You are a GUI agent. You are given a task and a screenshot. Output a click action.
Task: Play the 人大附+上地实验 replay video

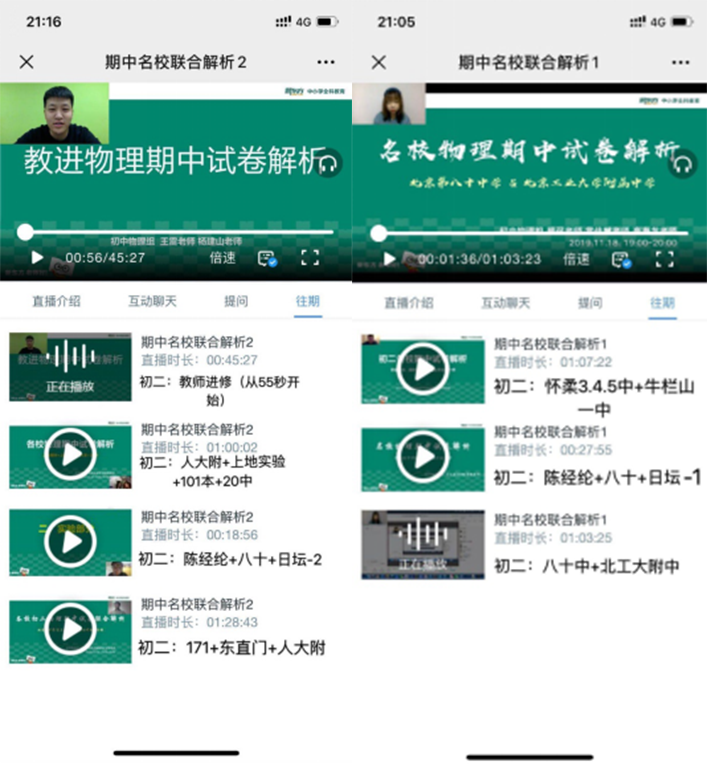(x=70, y=456)
